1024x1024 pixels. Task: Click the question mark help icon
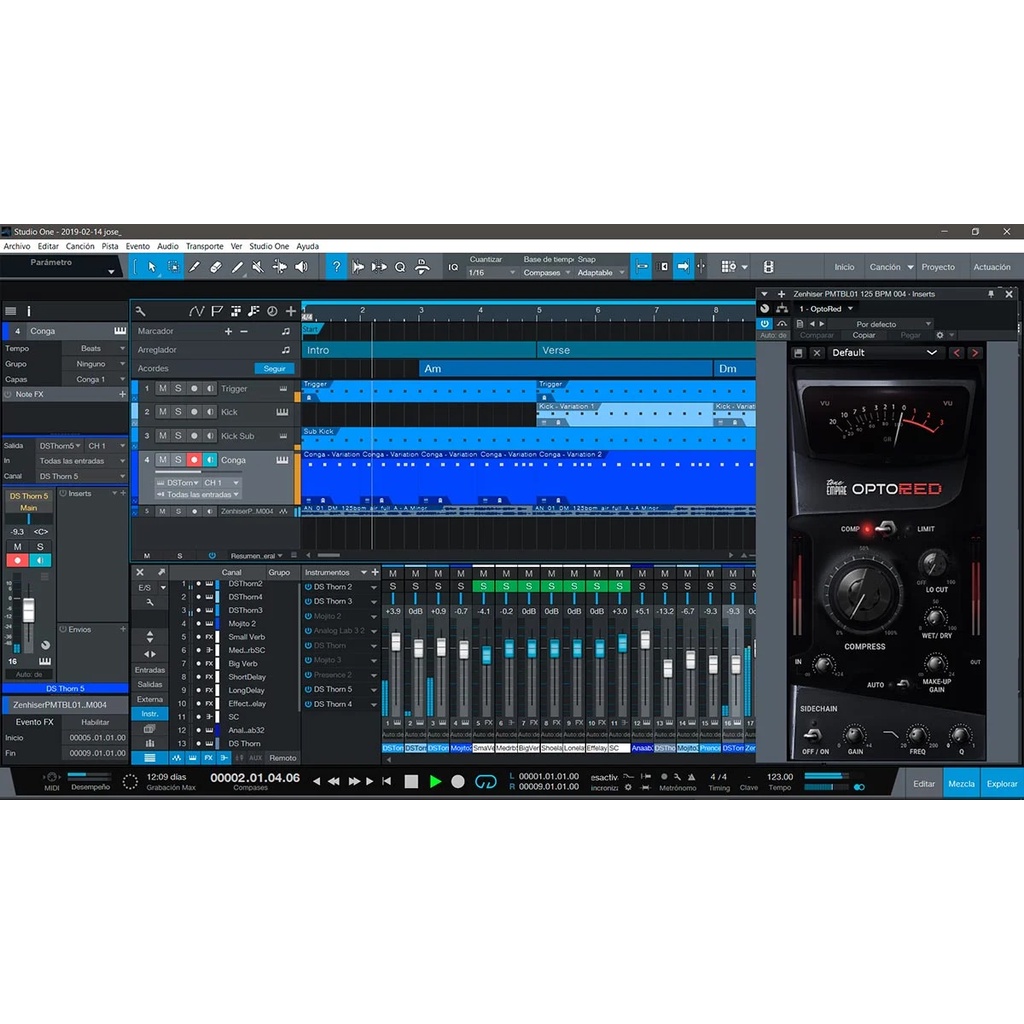click(336, 267)
